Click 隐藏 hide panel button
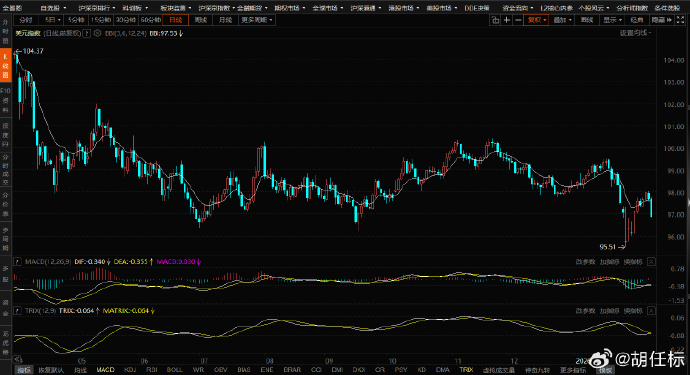The width and height of the screenshot is (690, 375). [x=661, y=20]
